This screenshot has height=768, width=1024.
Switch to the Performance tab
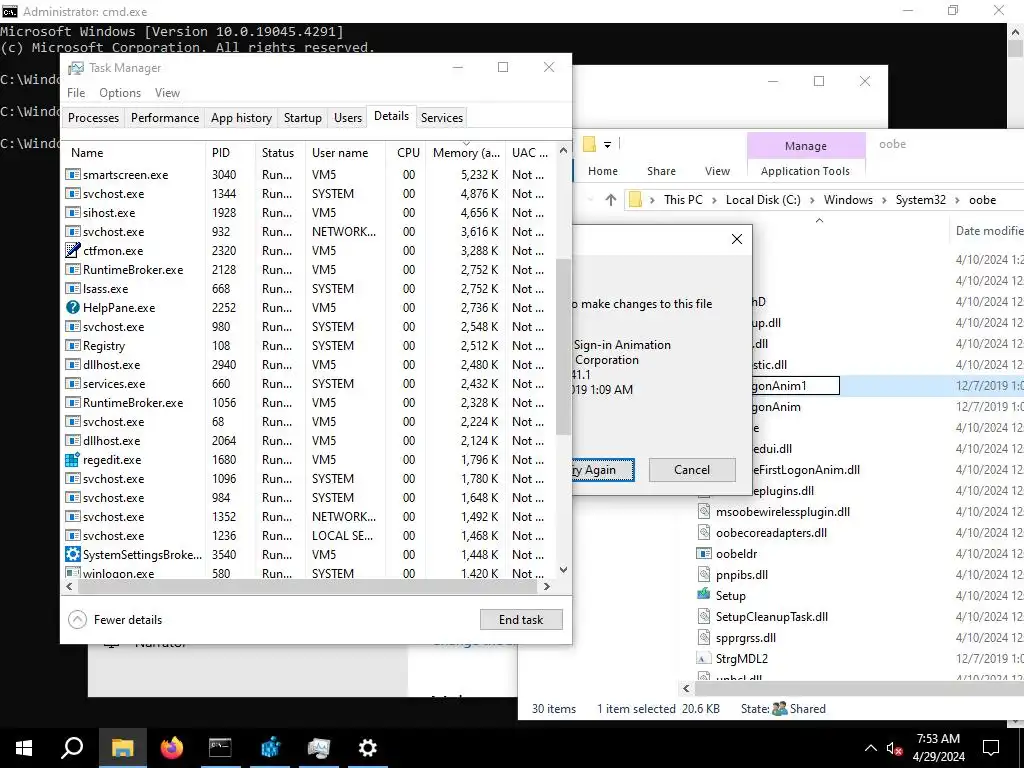click(165, 118)
